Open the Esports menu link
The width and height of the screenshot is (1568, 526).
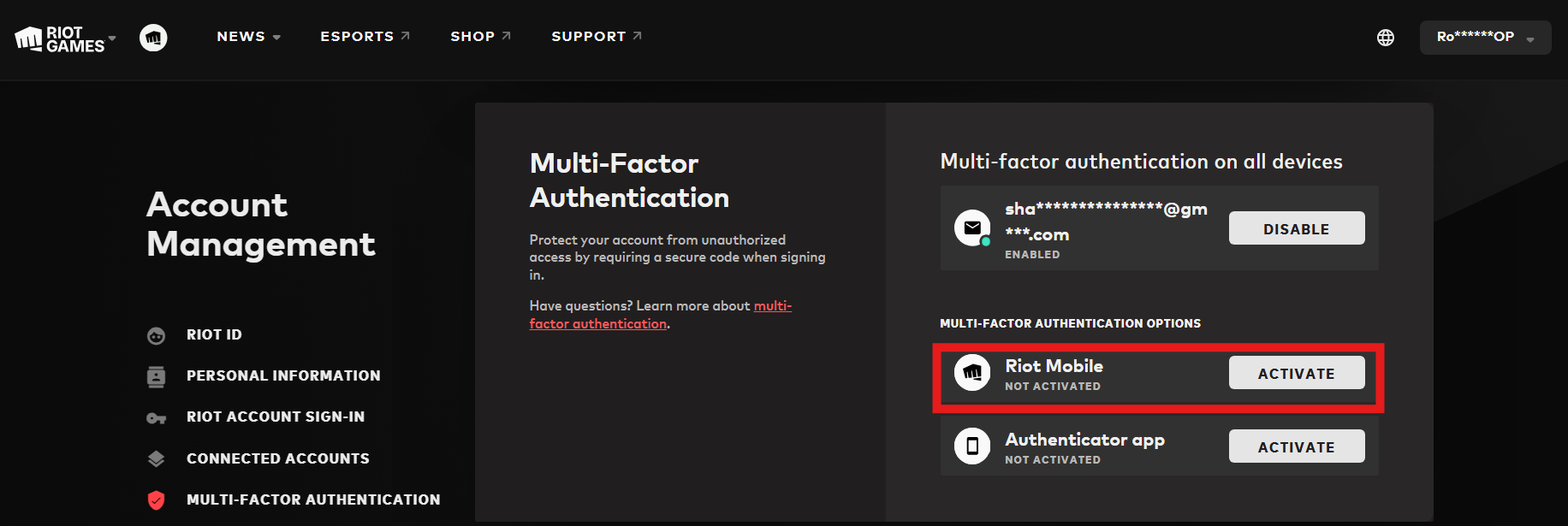coord(365,37)
